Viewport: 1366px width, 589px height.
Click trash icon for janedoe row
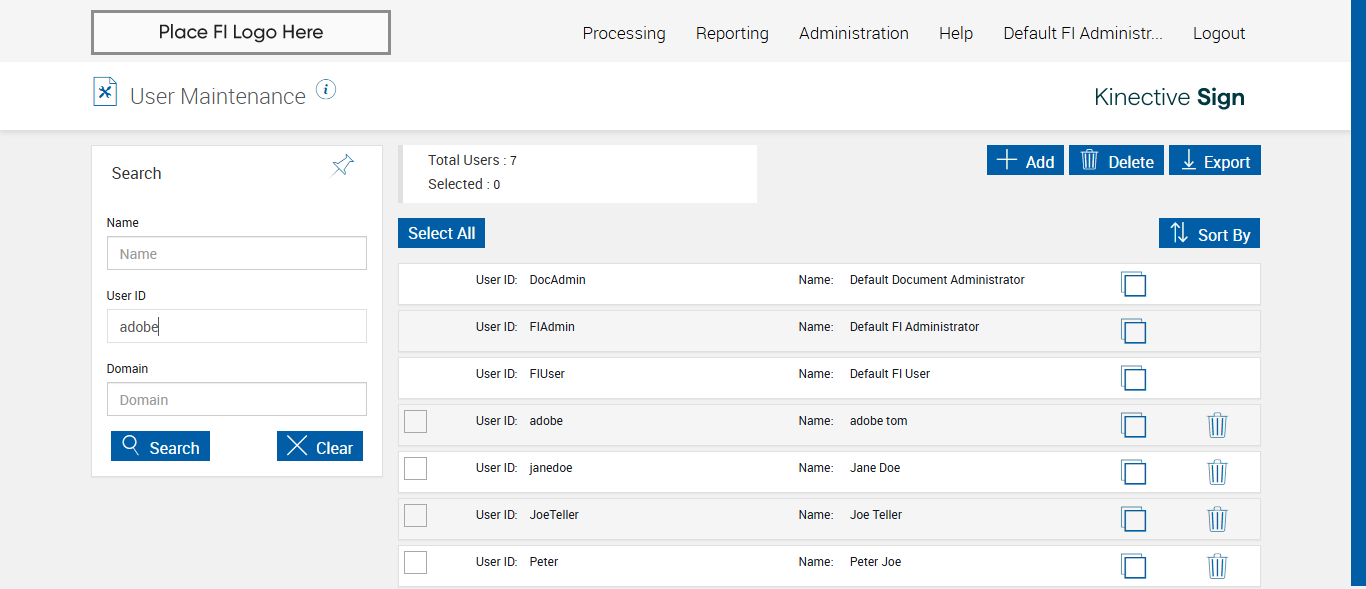click(x=1217, y=472)
